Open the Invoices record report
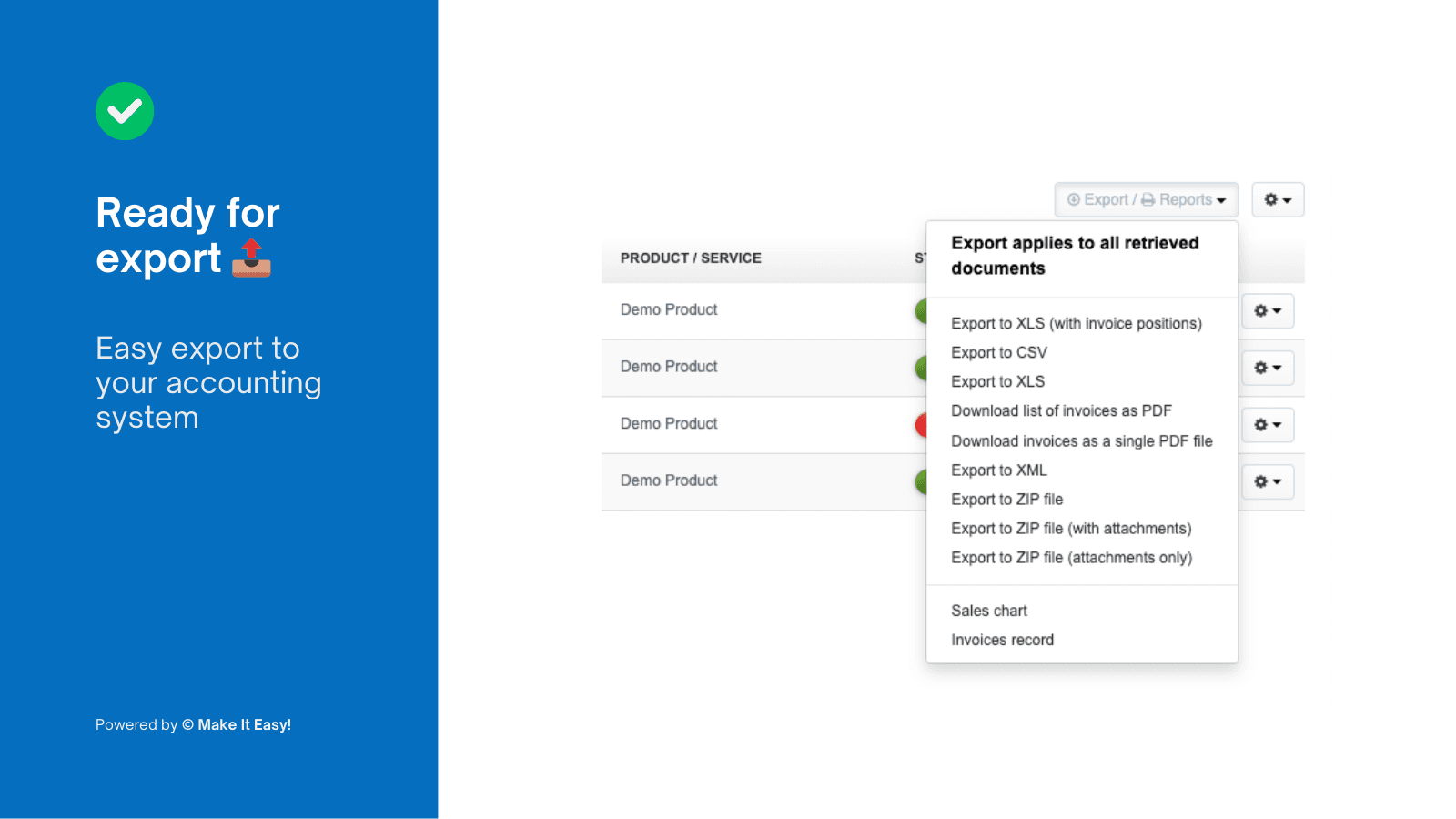Image resolution: width=1456 pixels, height=819 pixels. coord(1002,640)
